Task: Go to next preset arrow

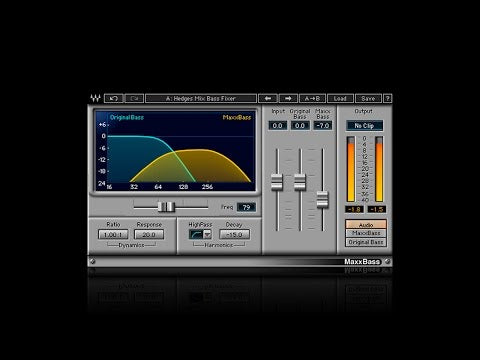Action: tap(288, 98)
